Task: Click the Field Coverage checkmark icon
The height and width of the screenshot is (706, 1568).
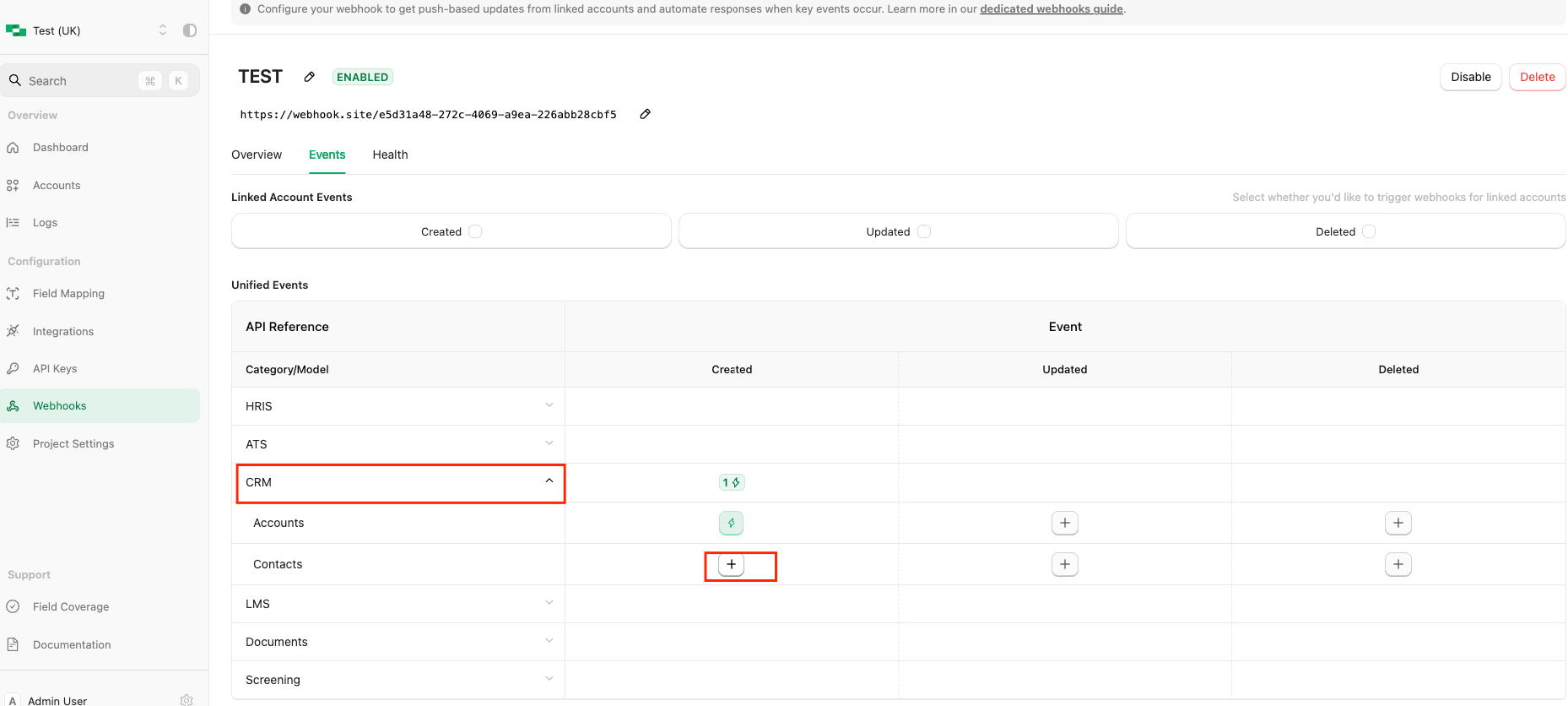Action: coord(13,606)
